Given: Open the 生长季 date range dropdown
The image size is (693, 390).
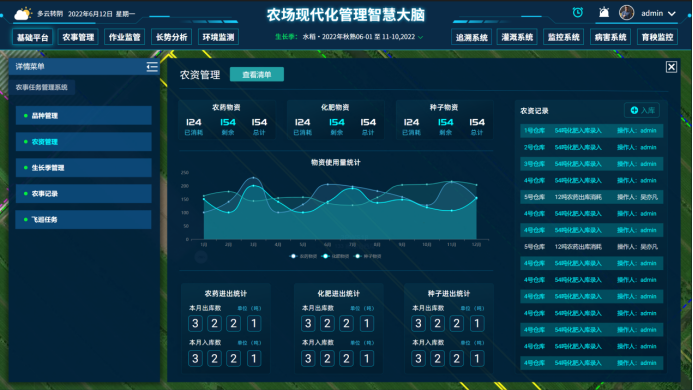Looking at the screenshot, I should click(420, 37).
